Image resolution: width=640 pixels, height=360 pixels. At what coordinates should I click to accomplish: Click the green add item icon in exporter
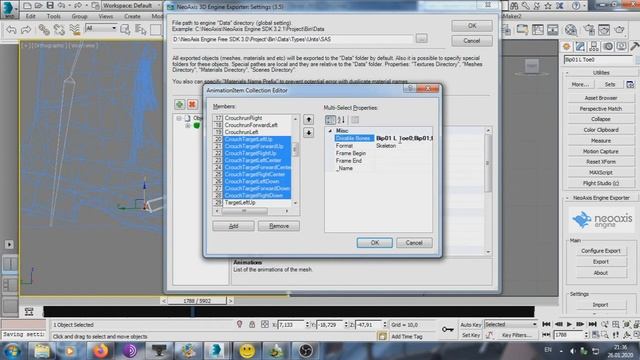(180, 104)
